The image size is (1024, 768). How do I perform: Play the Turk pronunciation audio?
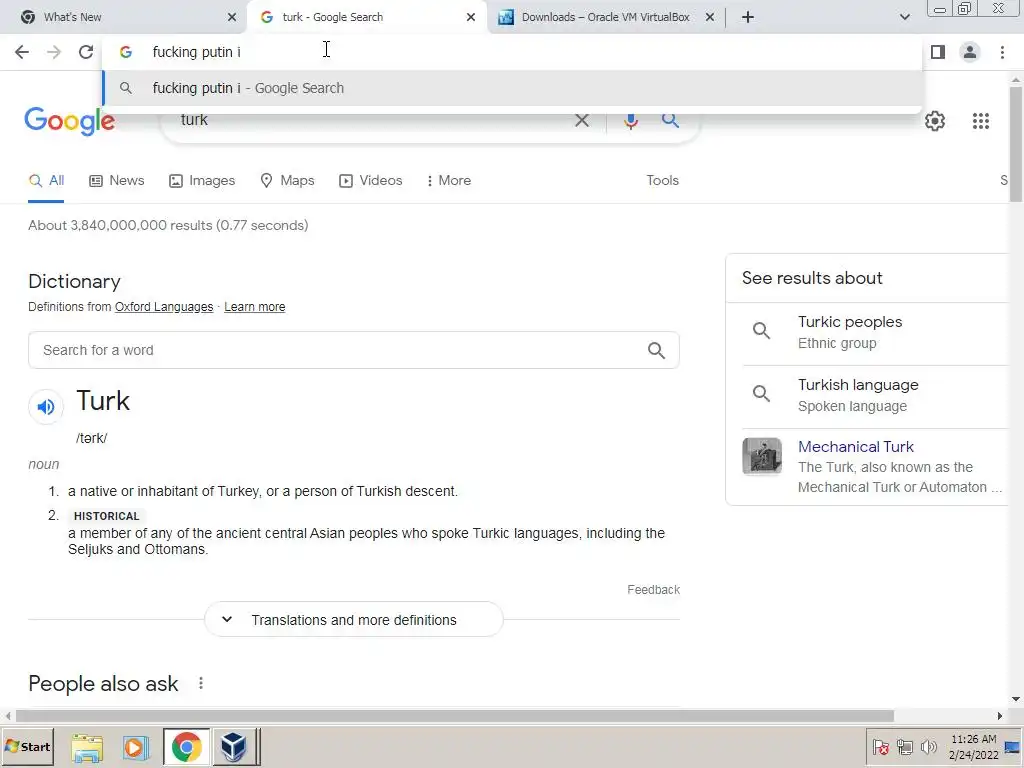[46, 407]
